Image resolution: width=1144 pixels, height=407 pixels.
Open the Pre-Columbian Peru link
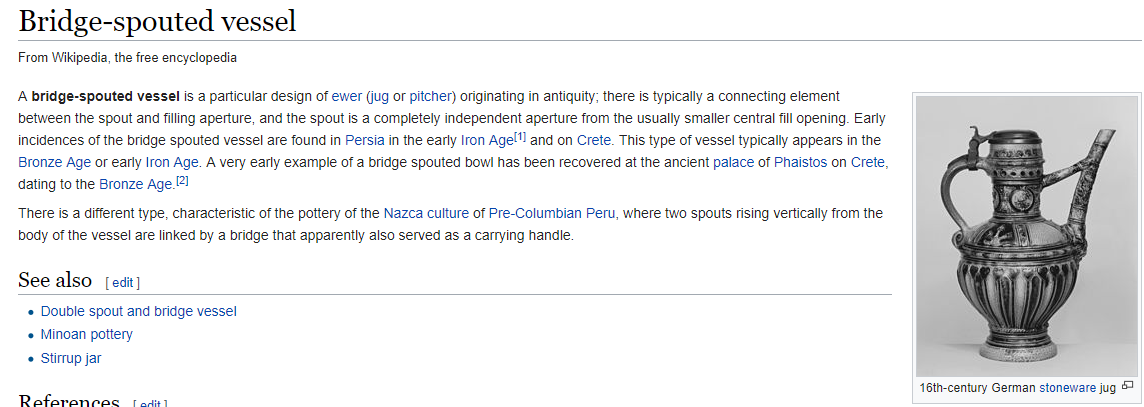(x=552, y=213)
